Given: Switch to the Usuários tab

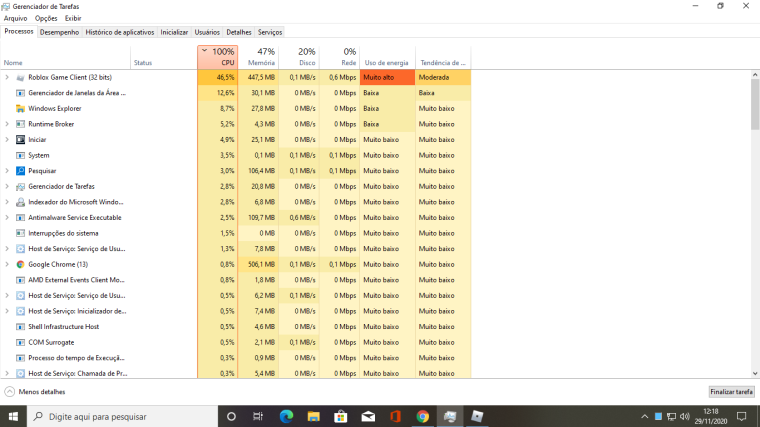Looking at the screenshot, I should click(x=207, y=32).
